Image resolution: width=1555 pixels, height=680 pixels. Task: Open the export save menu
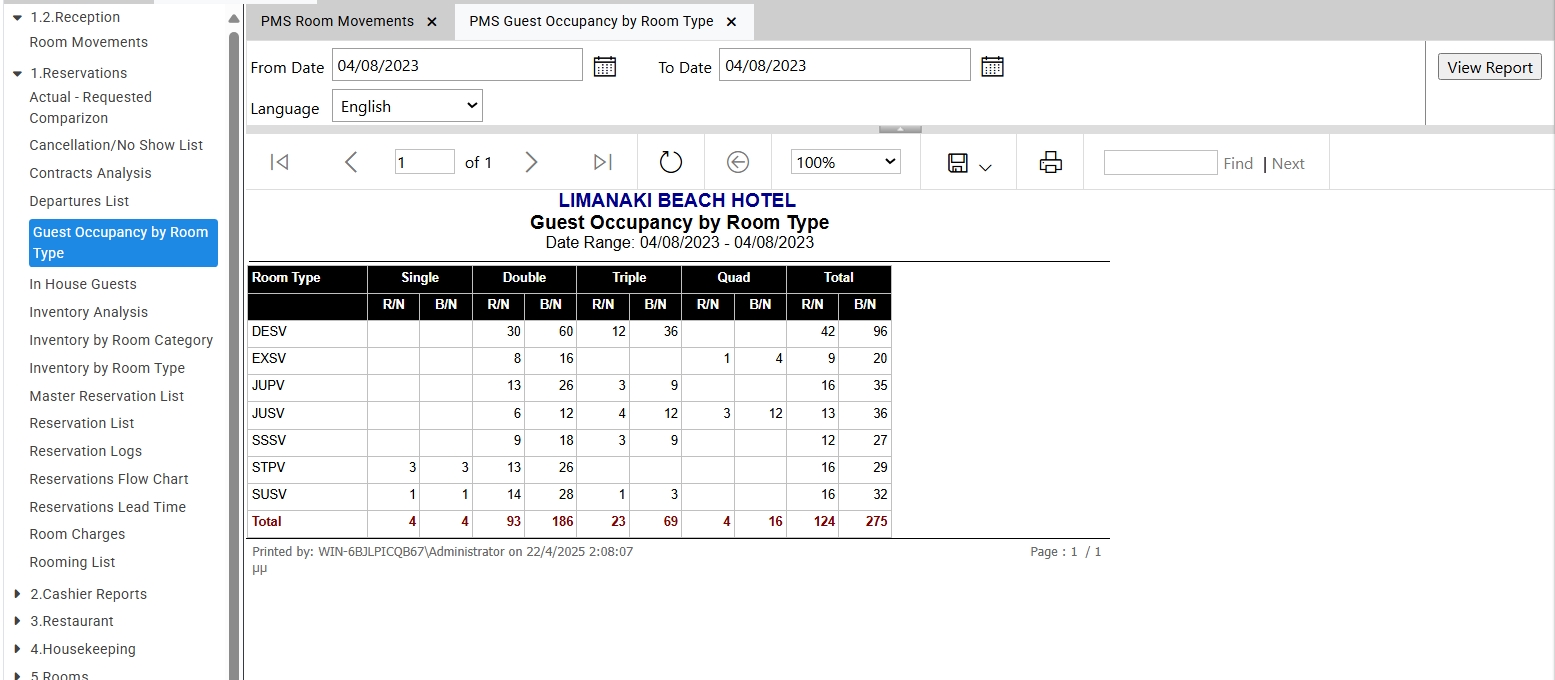click(x=969, y=163)
